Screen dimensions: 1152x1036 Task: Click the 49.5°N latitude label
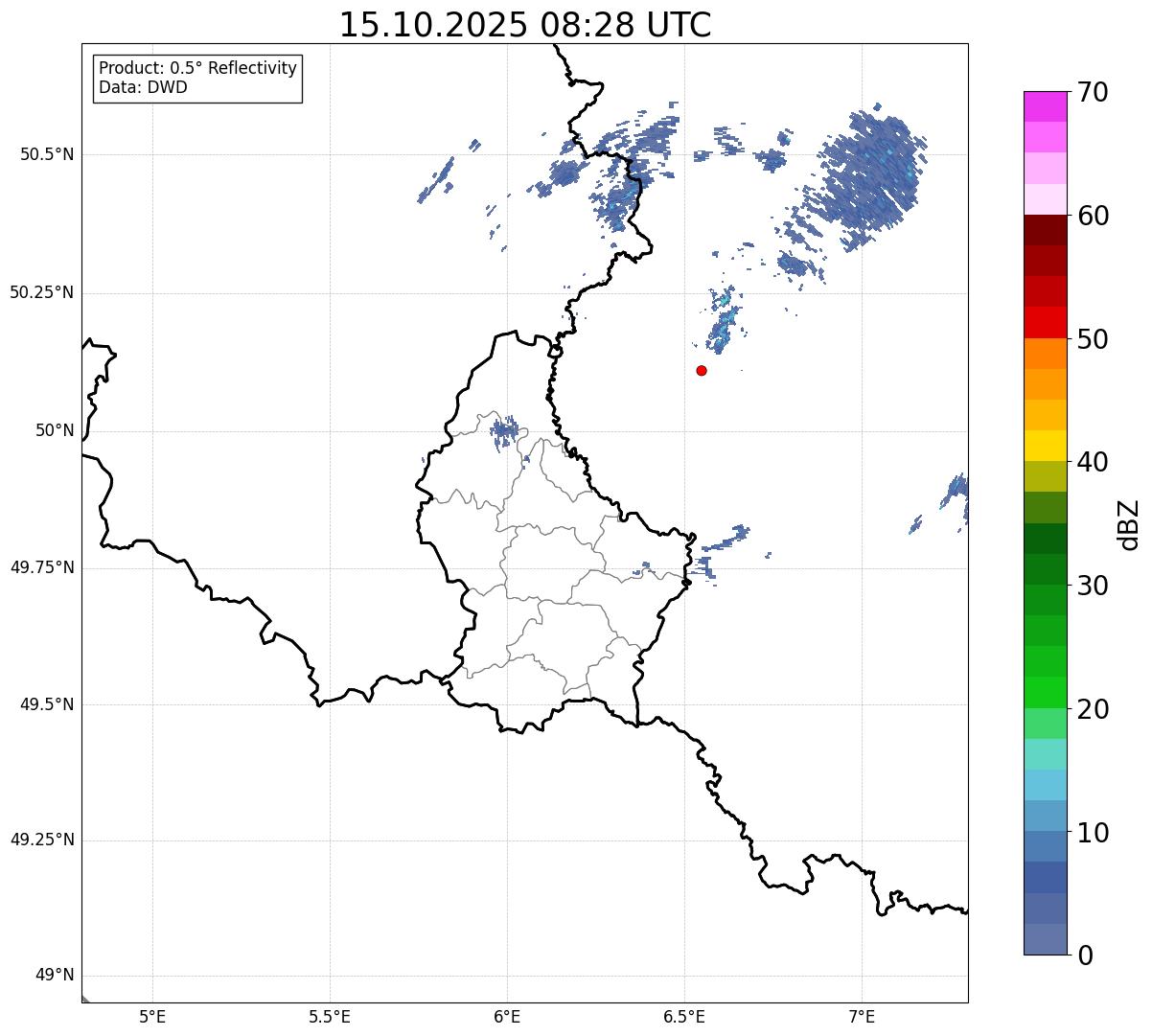coord(47,704)
